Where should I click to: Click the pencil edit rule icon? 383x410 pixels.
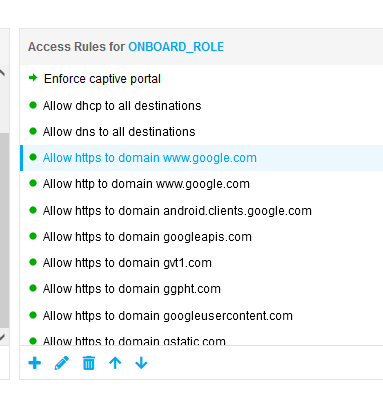(62, 363)
